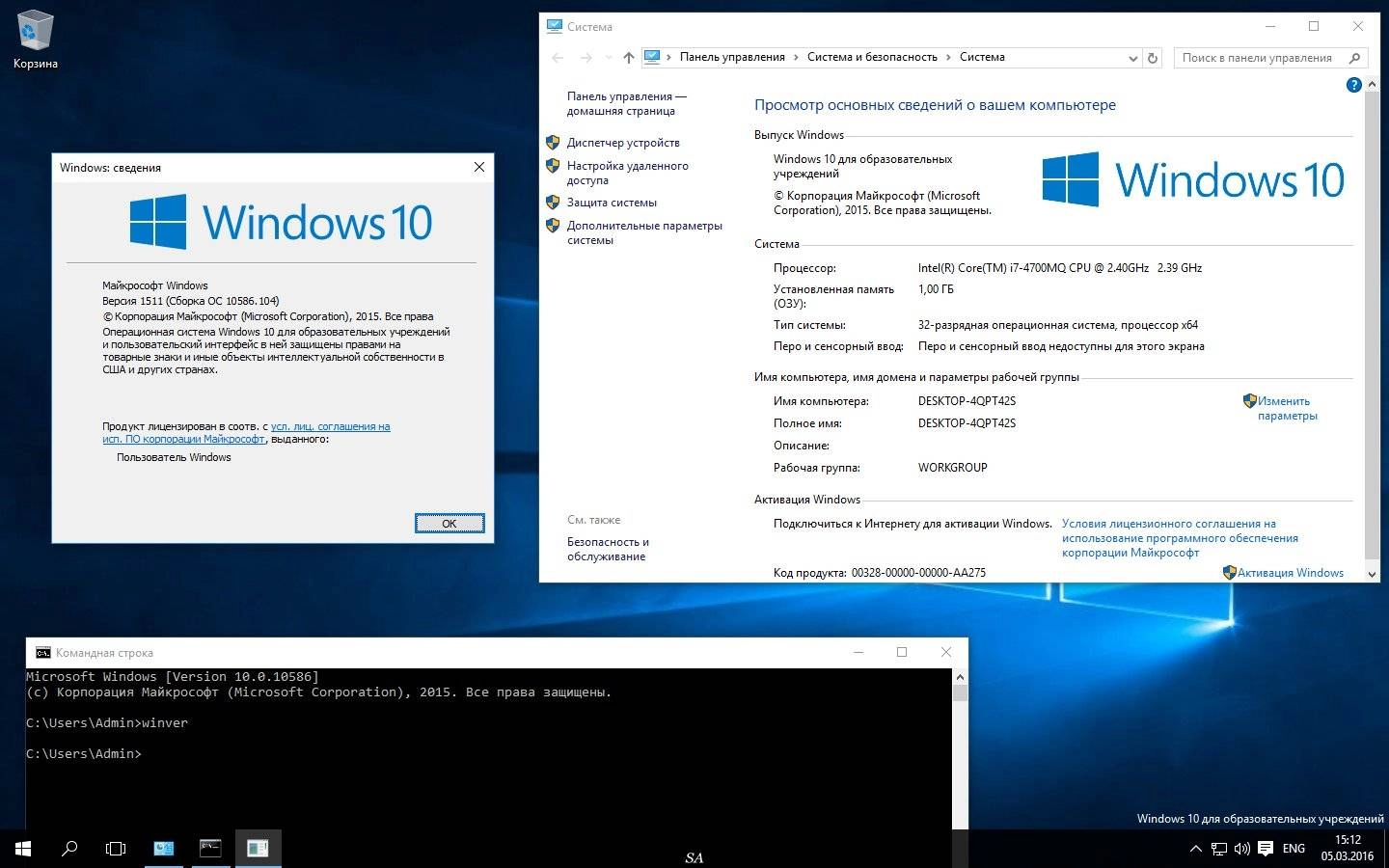Open taskbar search magnifier icon

[x=69, y=849]
